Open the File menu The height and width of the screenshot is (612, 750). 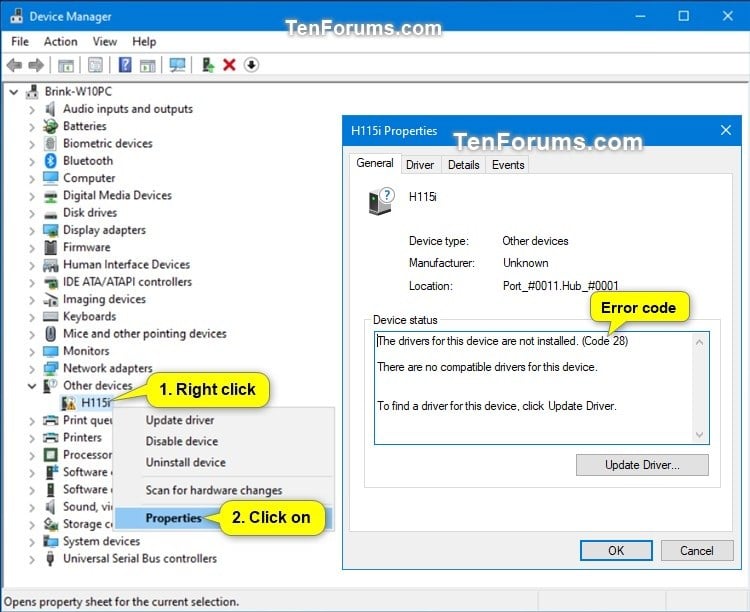click(20, 42)
